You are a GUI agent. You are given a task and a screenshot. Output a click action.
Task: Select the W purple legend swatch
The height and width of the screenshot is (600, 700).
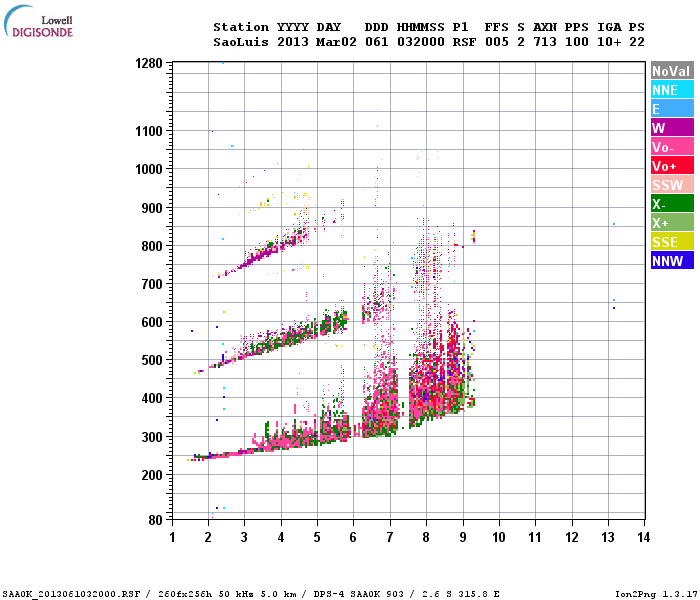click(x=672, y=128)
